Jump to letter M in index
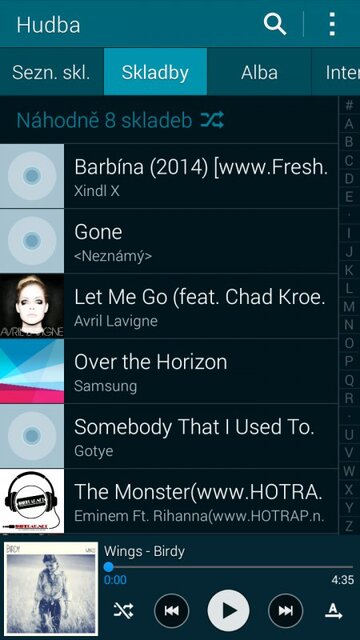360x640 pixels. pyautogui.click(x=349, y=307)
